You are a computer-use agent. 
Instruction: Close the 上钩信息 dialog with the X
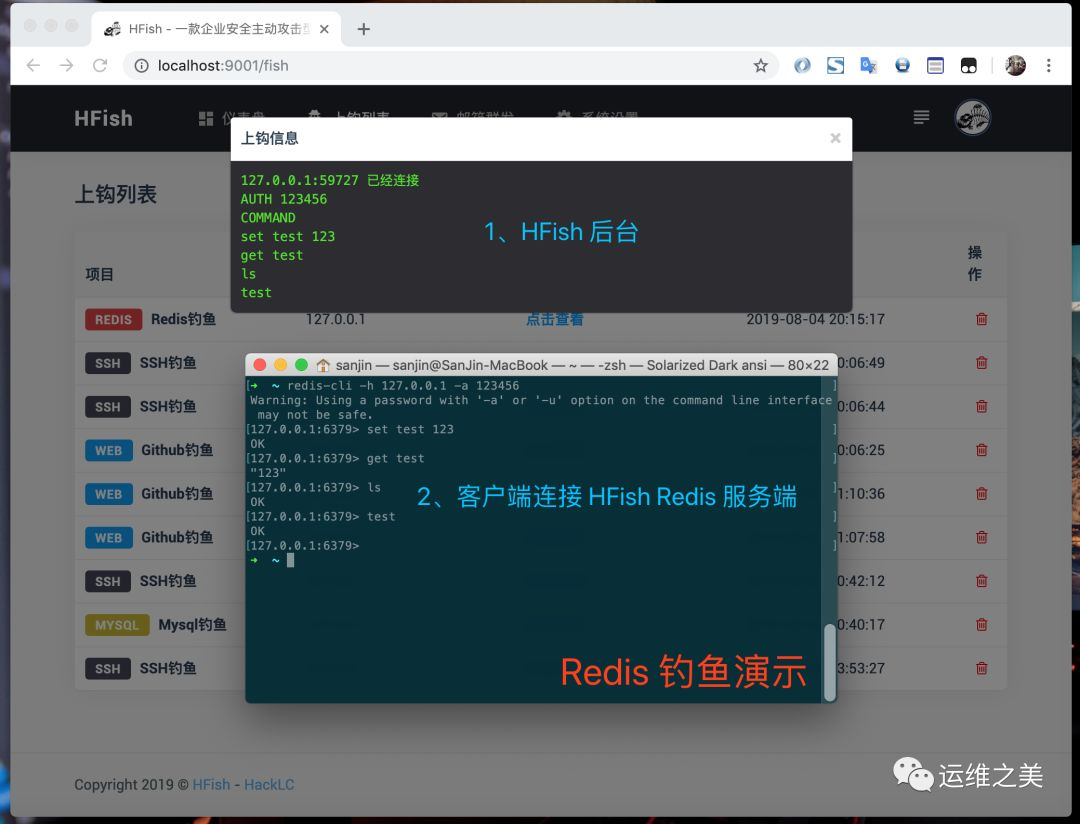(x=835, y=138)
